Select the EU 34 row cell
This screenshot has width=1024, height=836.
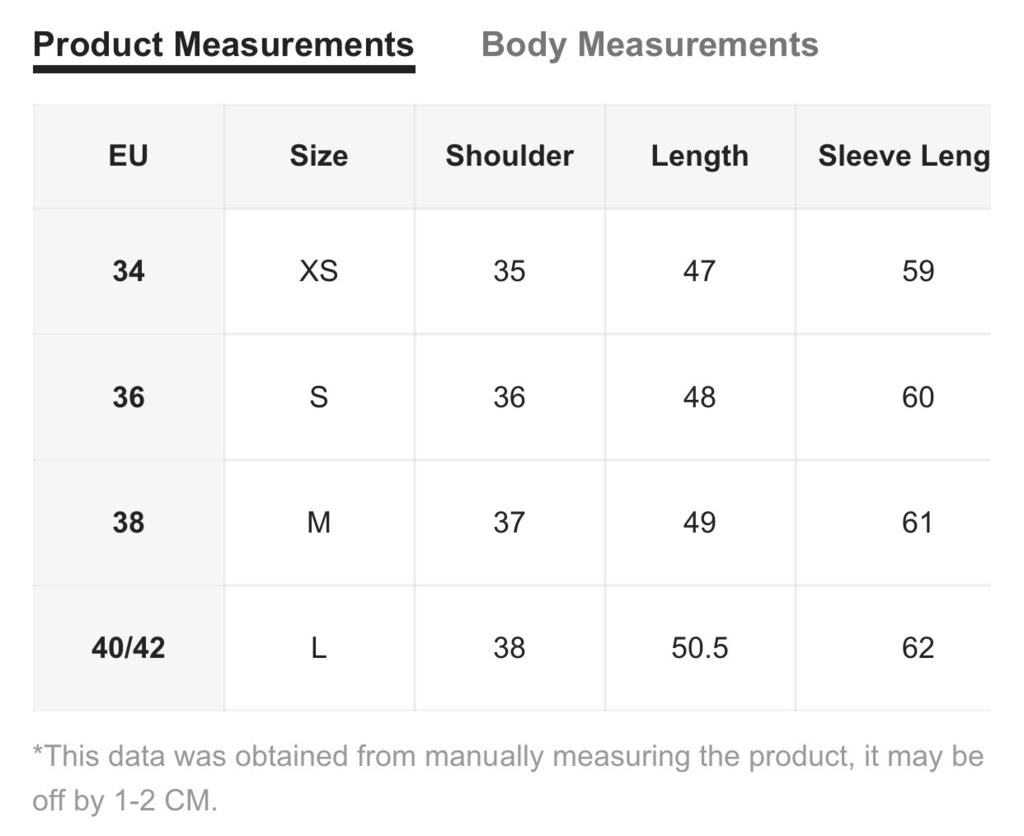pos(129,271)
